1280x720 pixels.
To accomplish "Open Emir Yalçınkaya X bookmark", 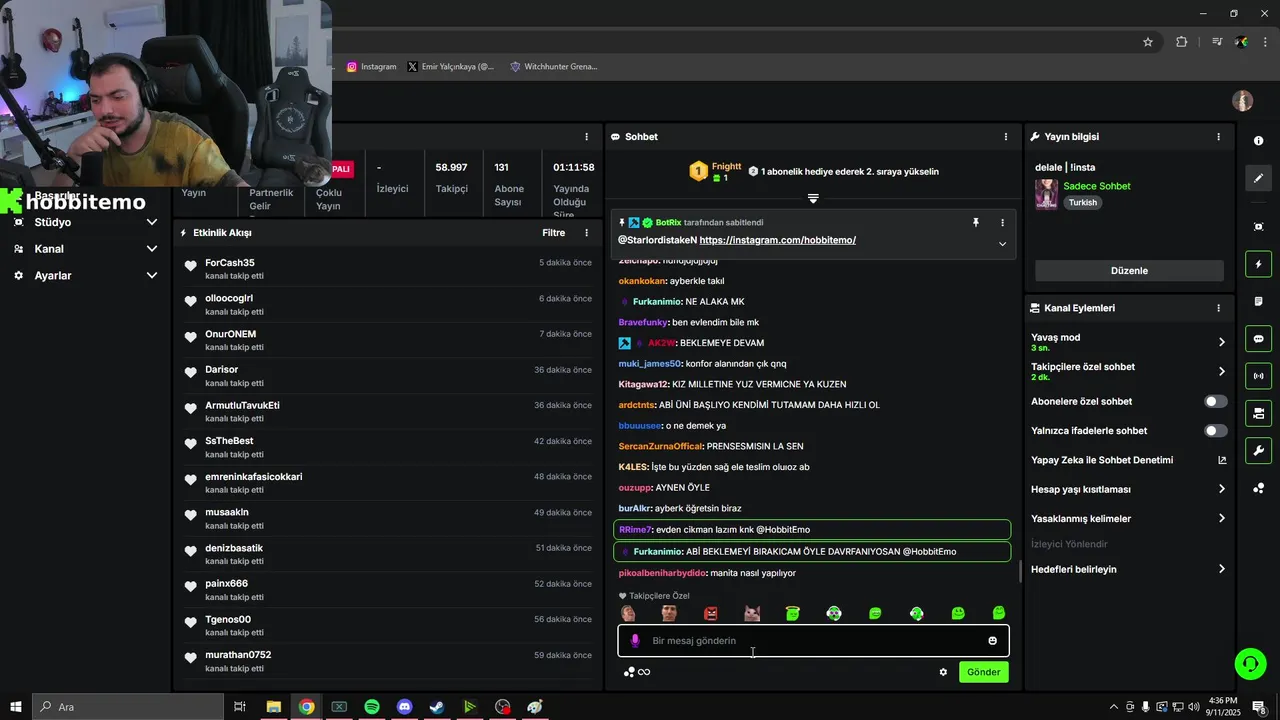I will tap(451, 67).
